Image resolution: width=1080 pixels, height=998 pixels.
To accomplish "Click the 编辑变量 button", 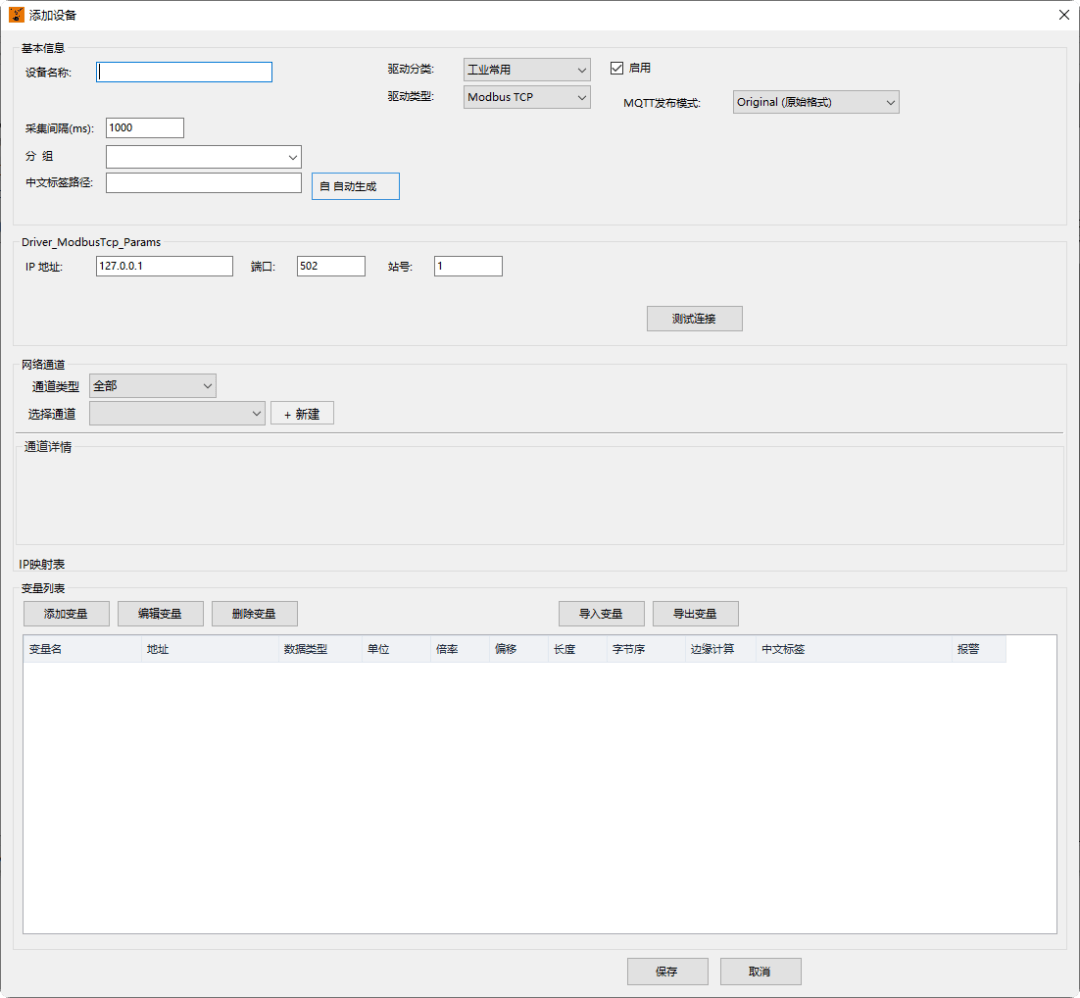I will point(160,614).
